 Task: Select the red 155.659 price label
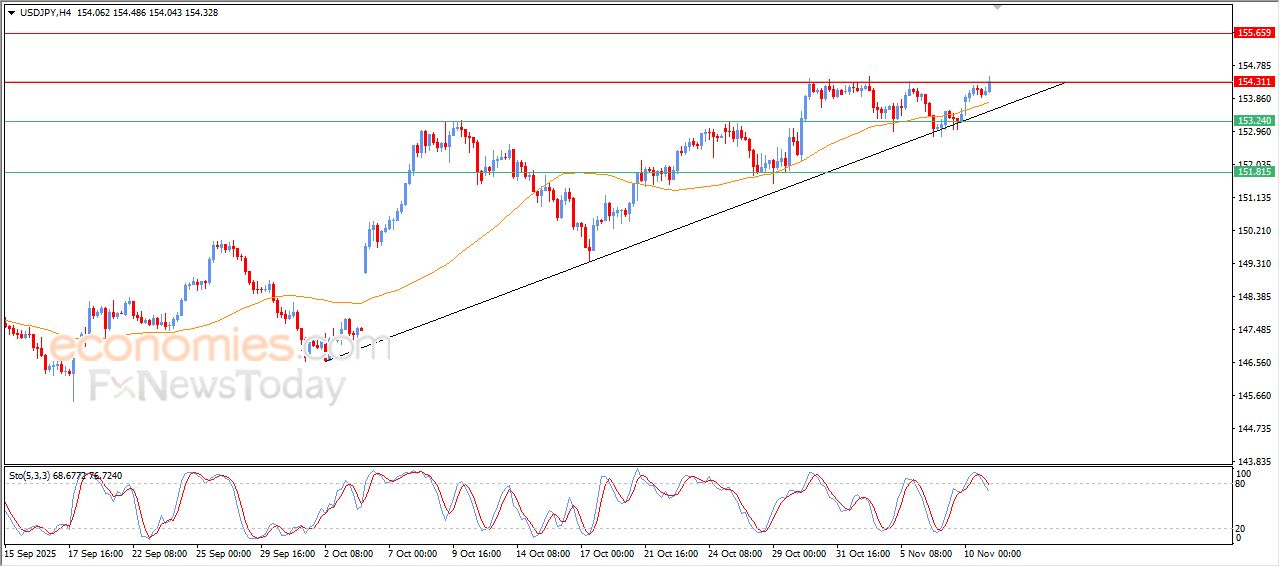pyautogui.click(x=1255, y=33)
